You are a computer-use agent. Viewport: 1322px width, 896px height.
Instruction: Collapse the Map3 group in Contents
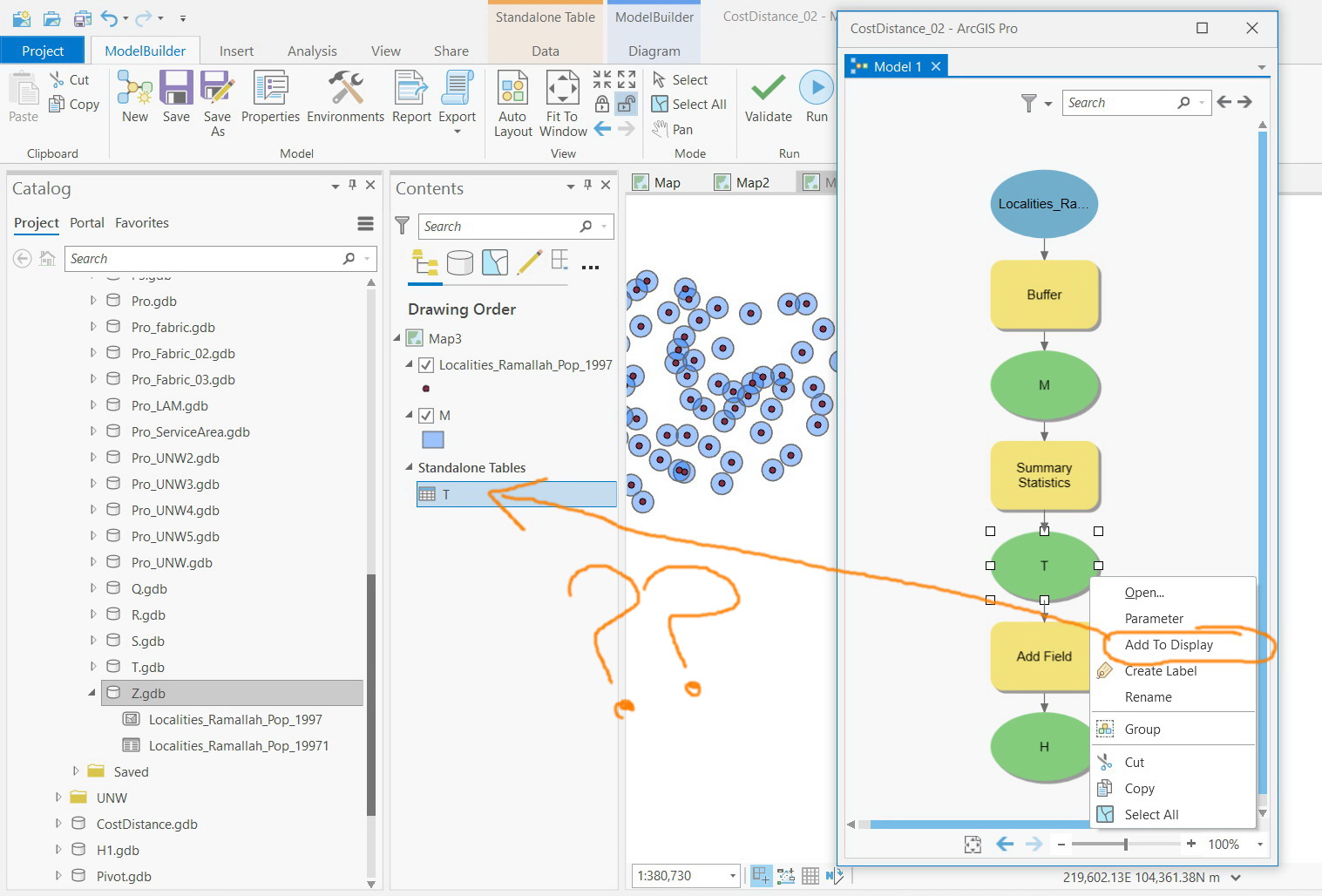click(x=397, y=338)
